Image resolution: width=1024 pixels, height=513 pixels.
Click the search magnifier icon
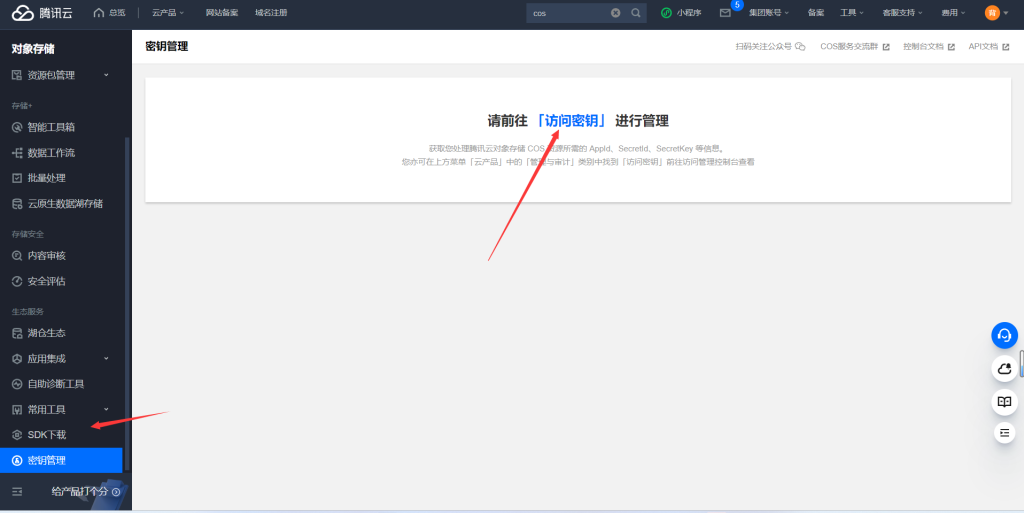[636, 13]
